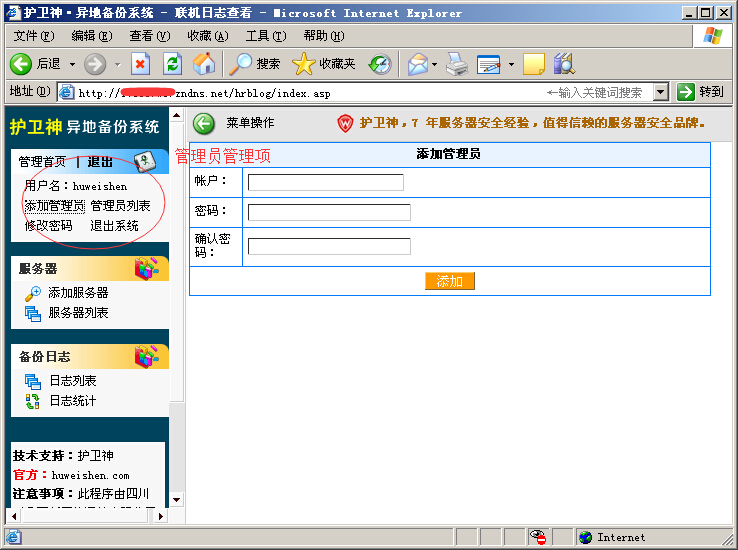
Task: Click the 添加管理员 table header text
Action: 448,154
